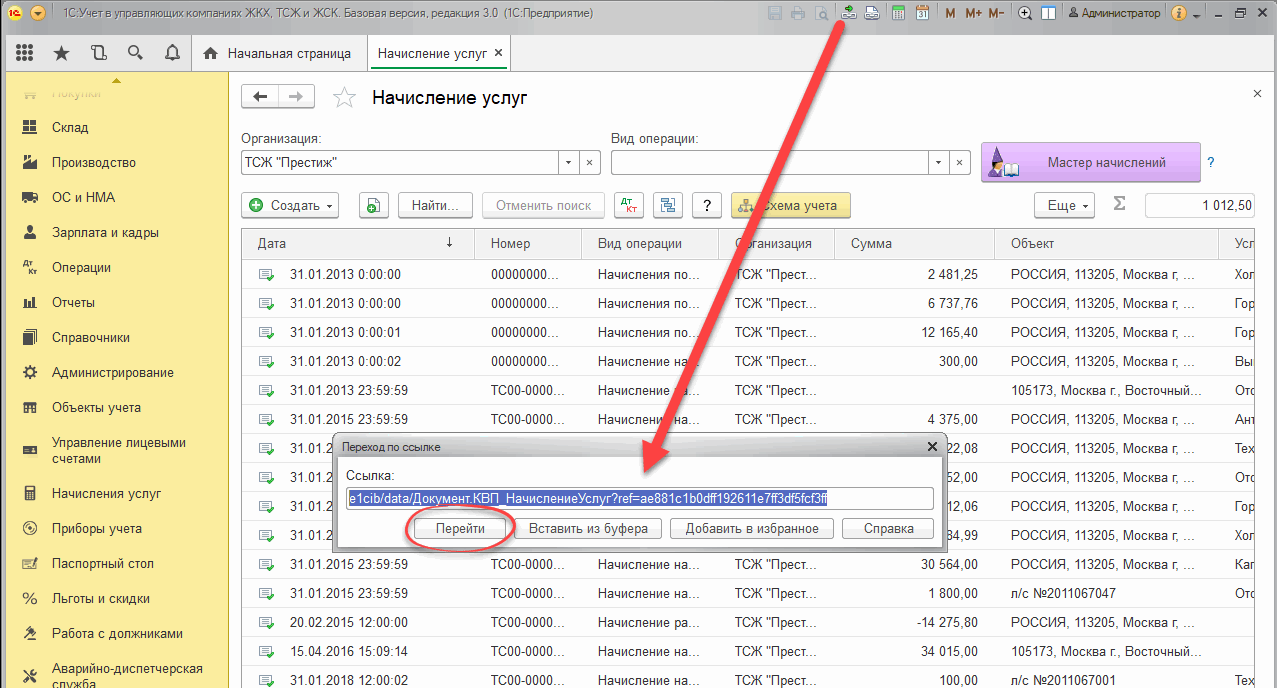
Task: Open the Паспортный стол section
Action: (103, 563)
